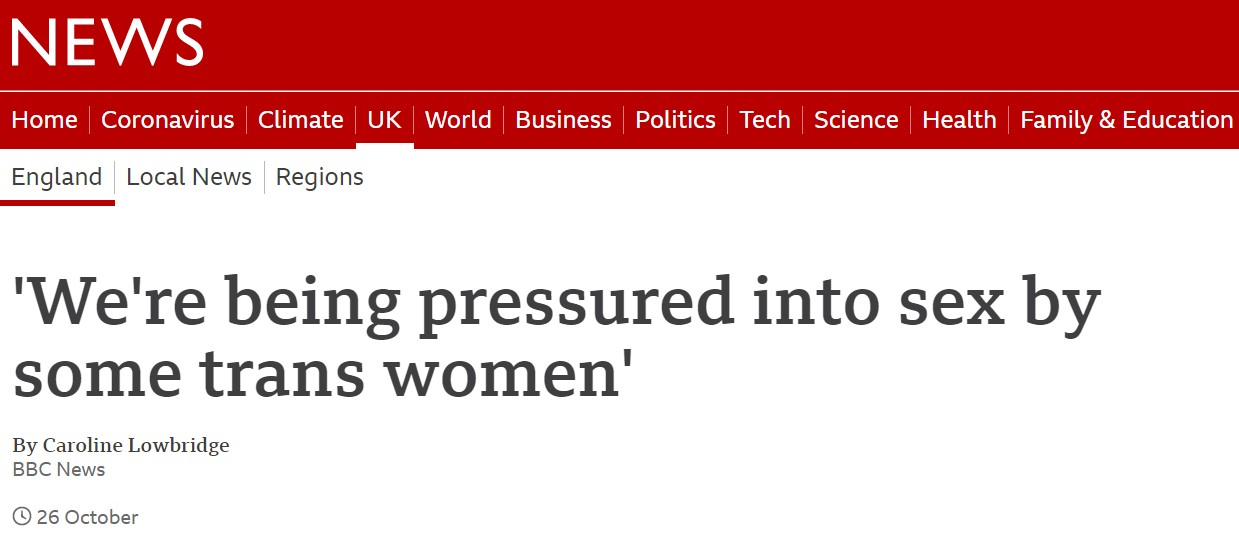
Task: Open the Family & Education section
Action: coord(1126,120)
